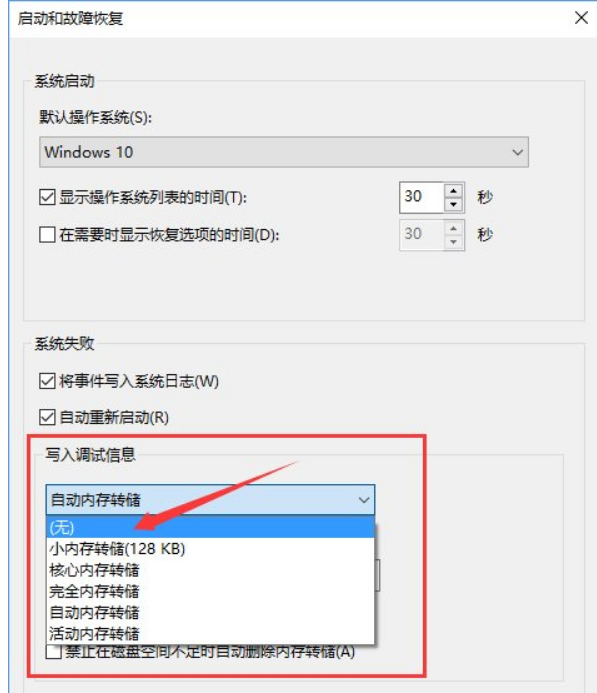The width and height of the screenshot is (597, 693).
Task: Collapse the 自动内存转储 debug info dropdown
Action: (x=210, y=500)
